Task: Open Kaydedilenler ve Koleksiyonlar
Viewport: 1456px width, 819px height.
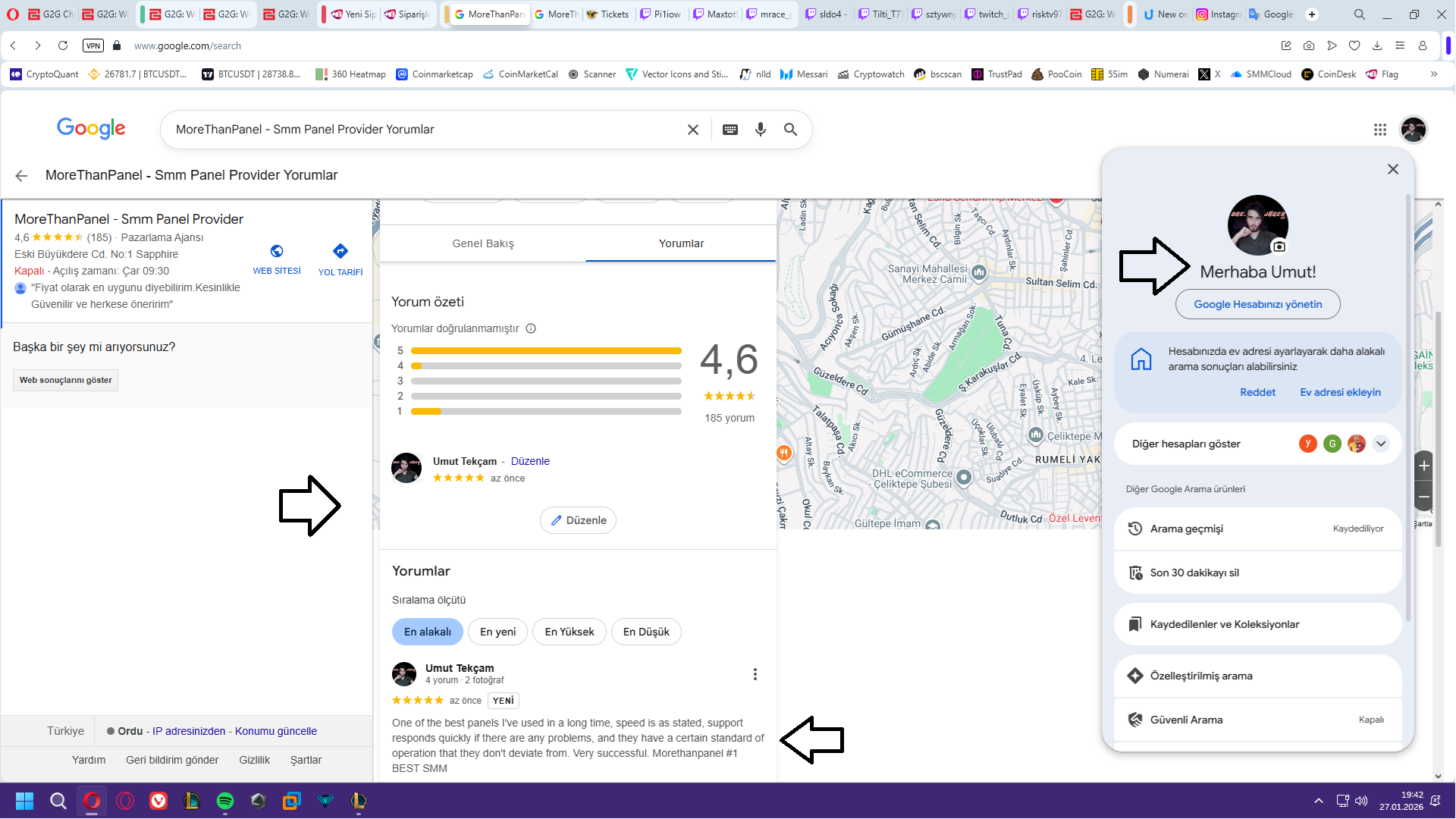Action: [1257, 624]
